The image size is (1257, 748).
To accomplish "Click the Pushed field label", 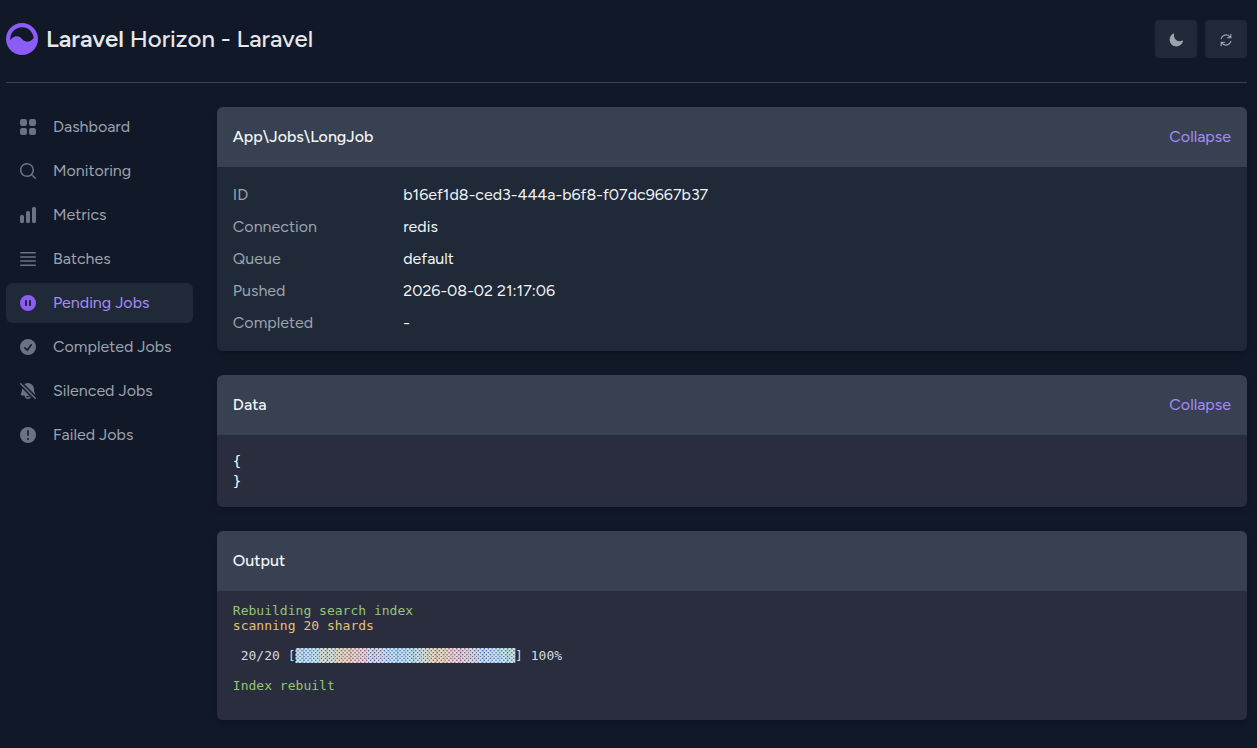I will point(259,291).
